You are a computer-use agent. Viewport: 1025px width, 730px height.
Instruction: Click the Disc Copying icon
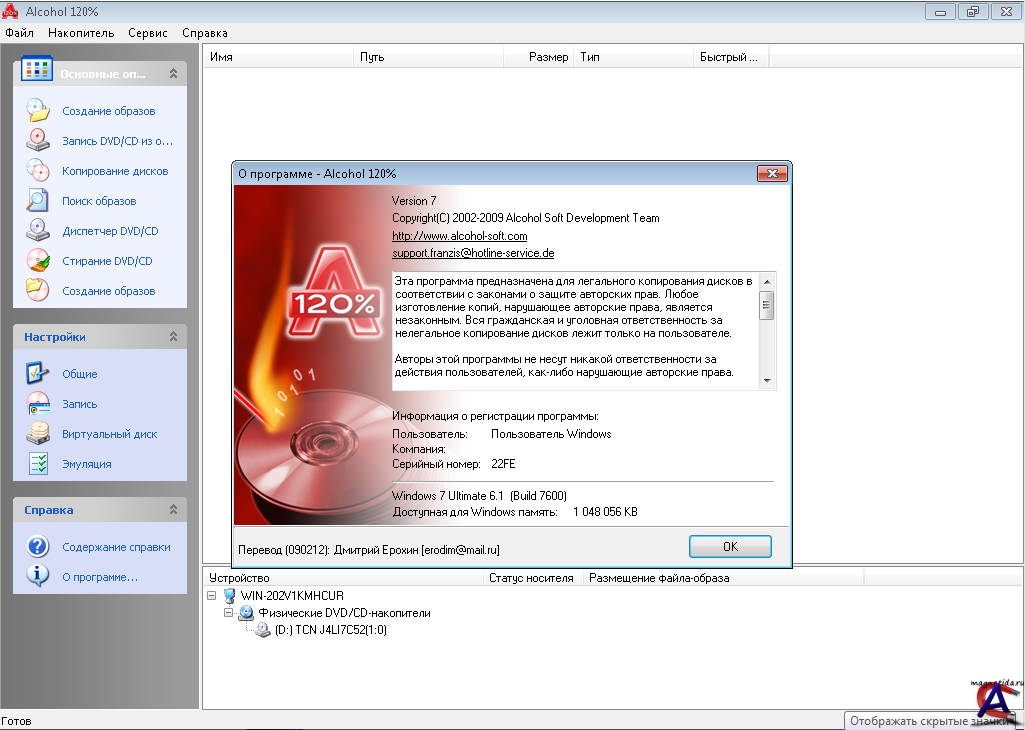37,171
